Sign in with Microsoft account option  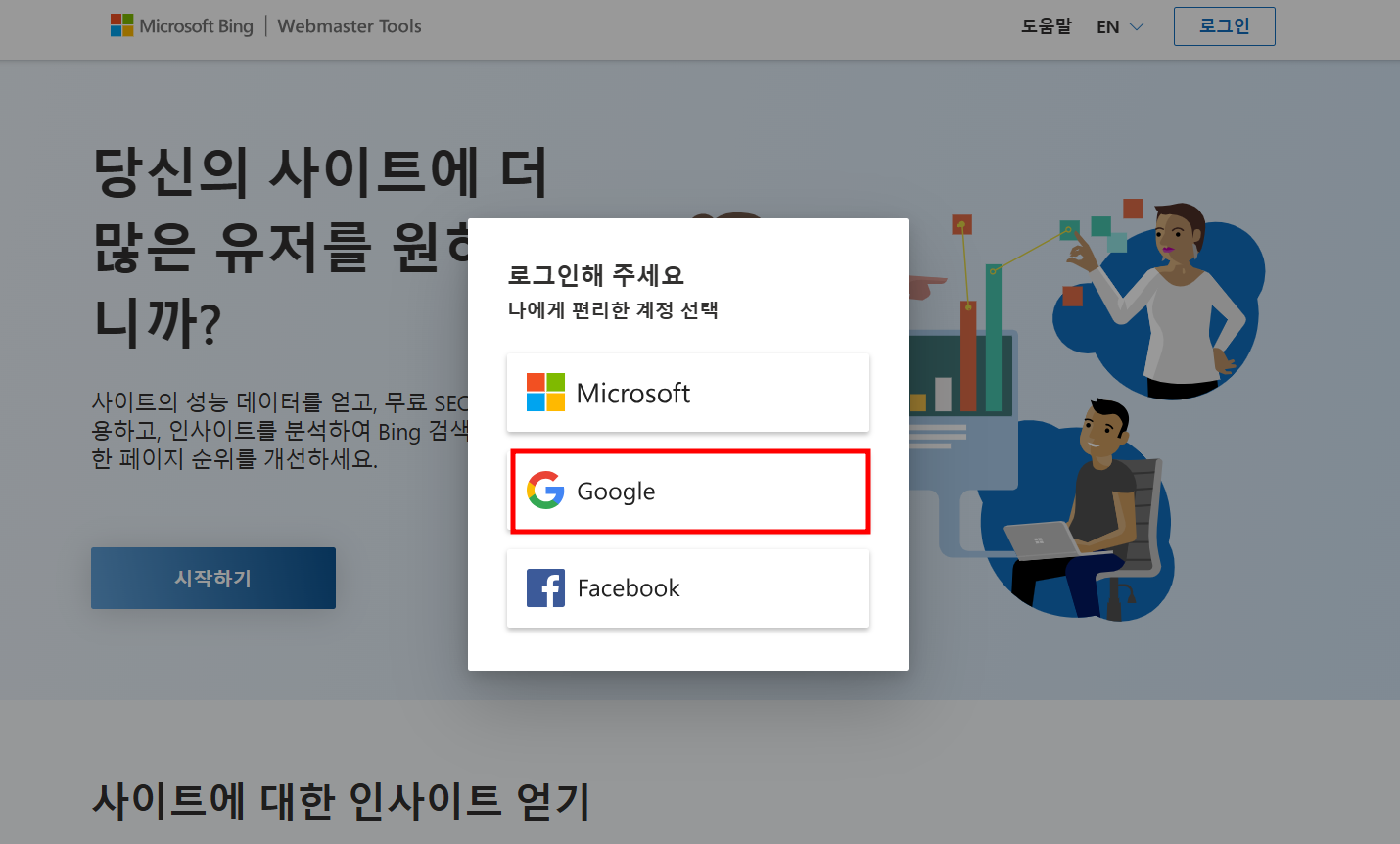click(688, 393)
